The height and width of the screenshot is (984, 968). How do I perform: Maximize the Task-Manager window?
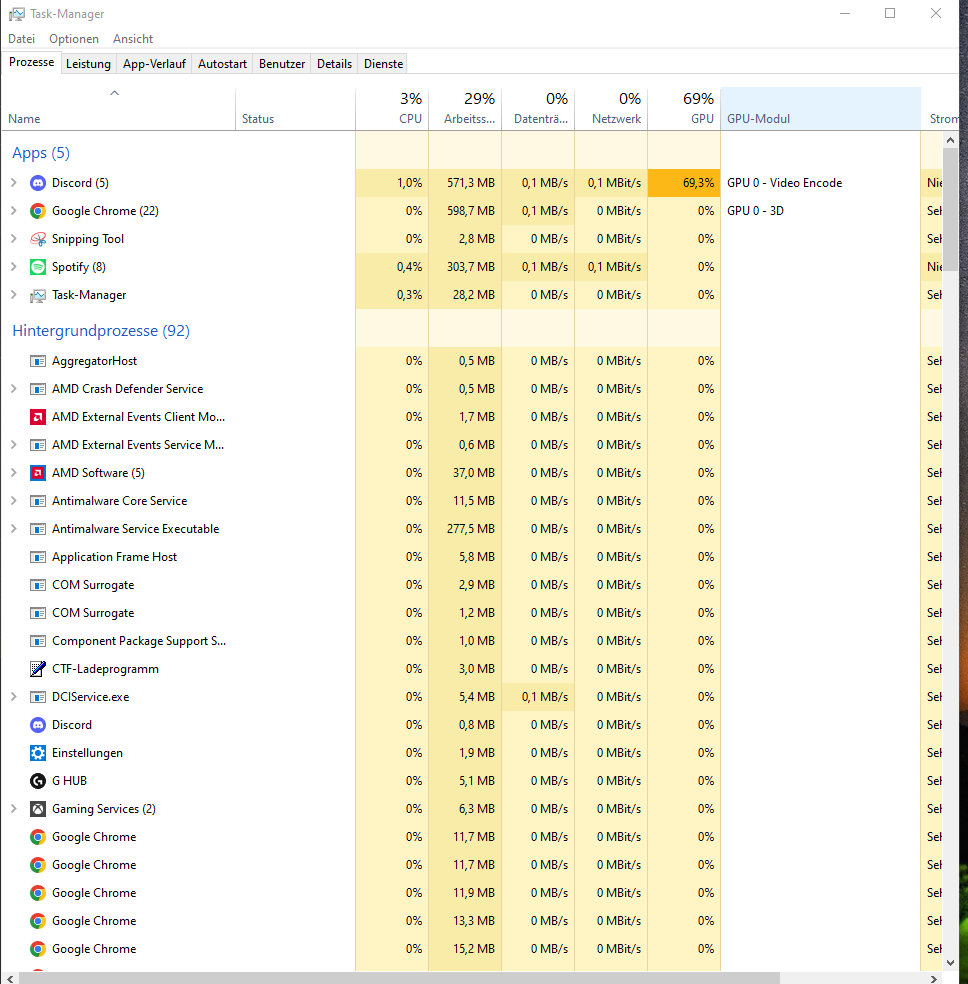click(x=890, y=13)
